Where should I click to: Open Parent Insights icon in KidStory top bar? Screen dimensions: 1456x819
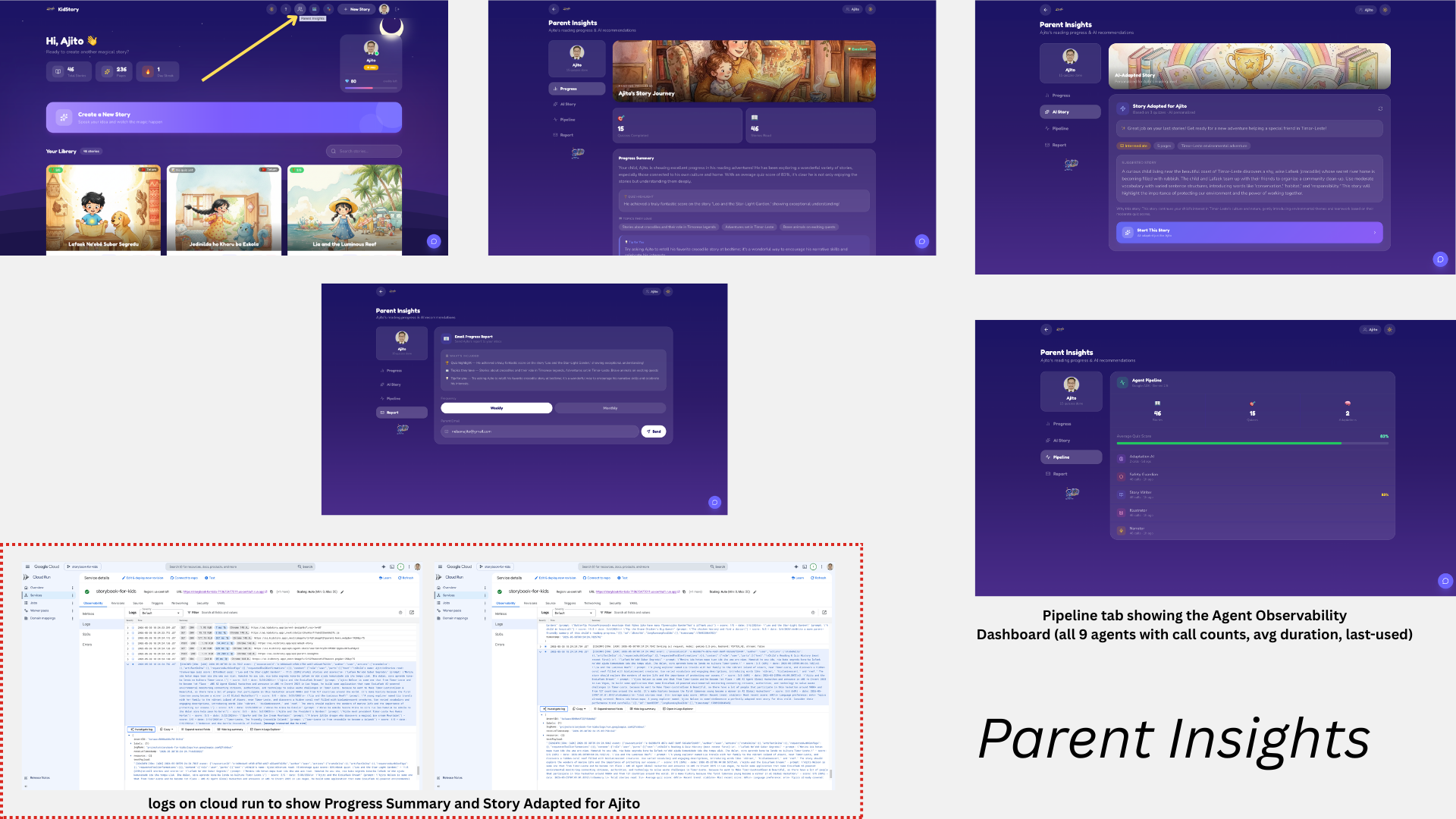point(300,9)
